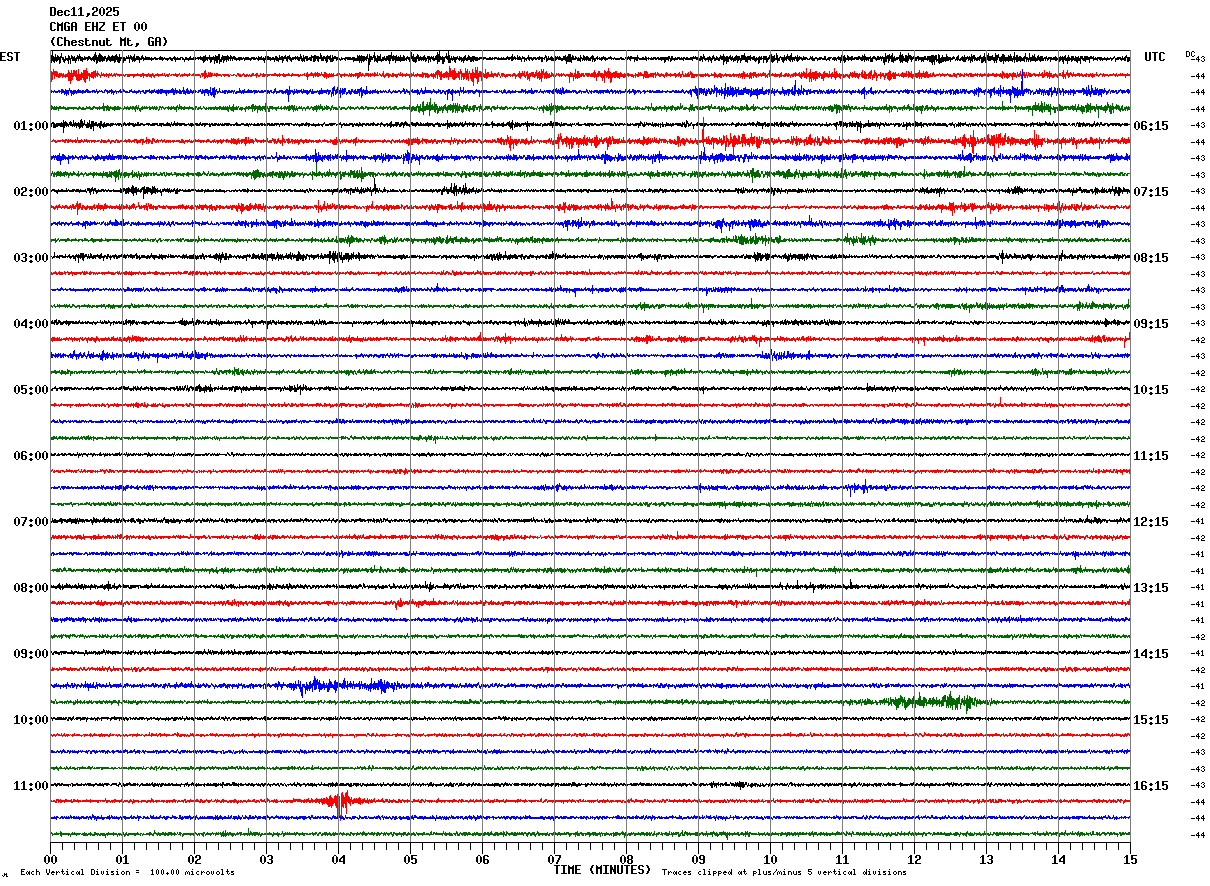Click minute 12 on the time axis
Image resolution: width=1210 pixels, height=886 pixels.
914,859
